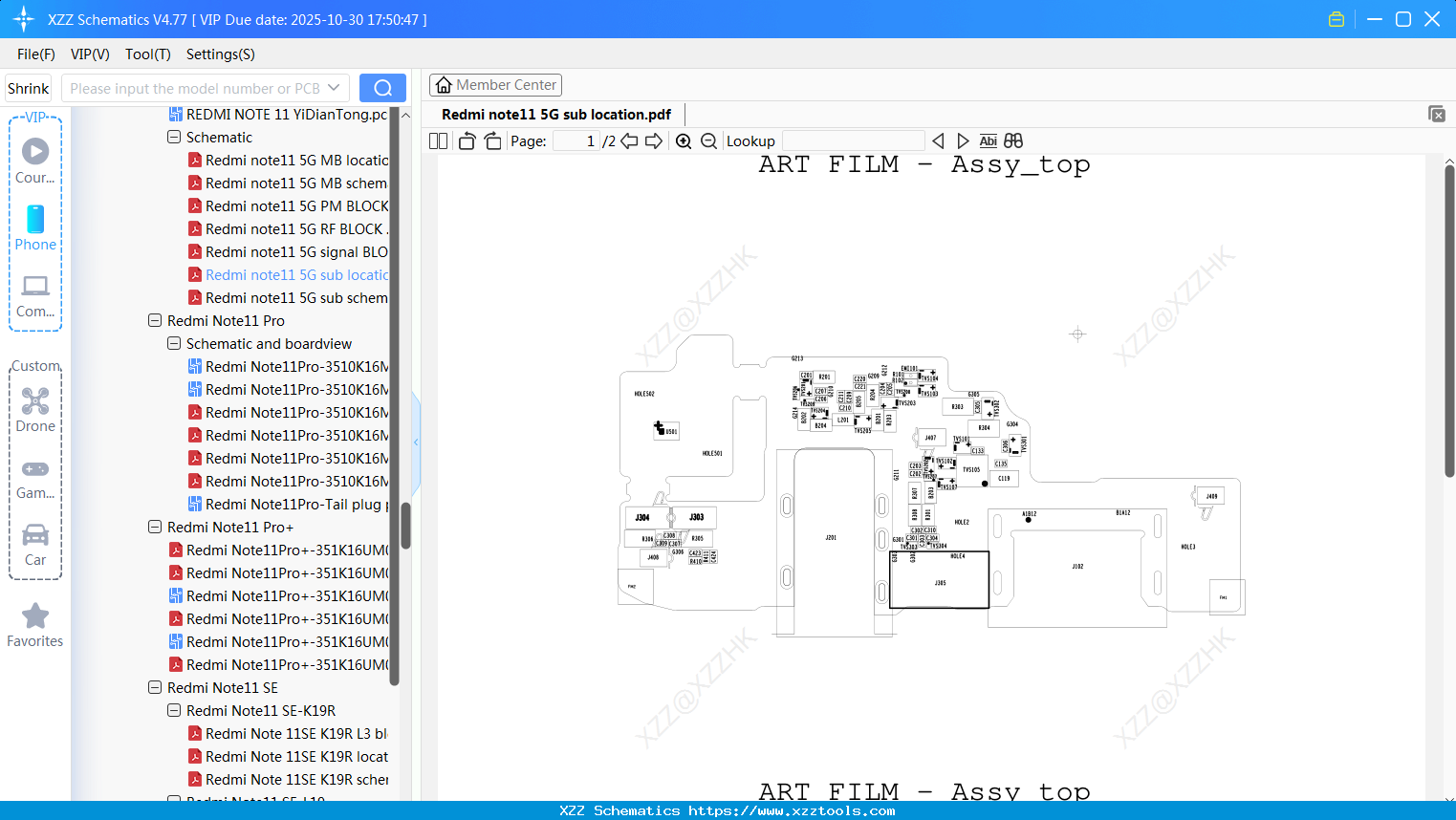The height and width of the screenshot is (820, 1456).
Task: Collapse the Schematic folder
Action: [x=173, y=137]
